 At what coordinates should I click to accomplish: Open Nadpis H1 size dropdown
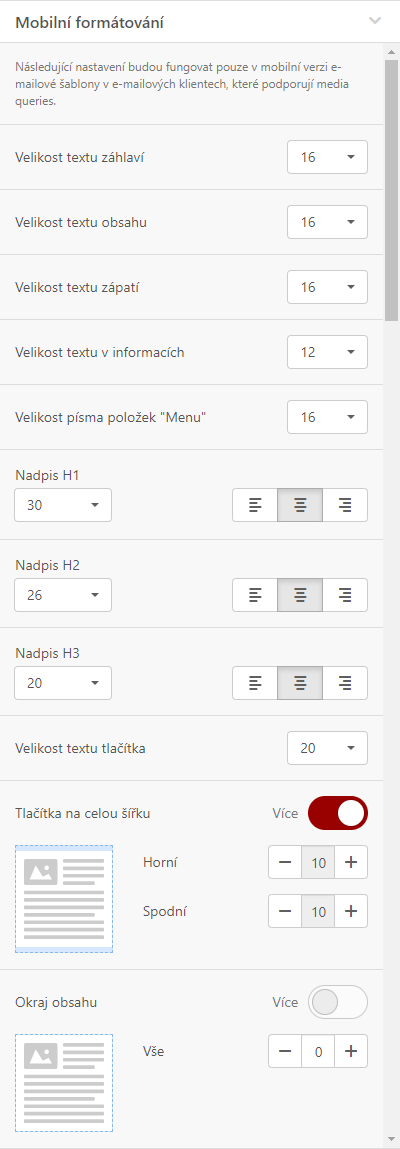click(63, 505)
